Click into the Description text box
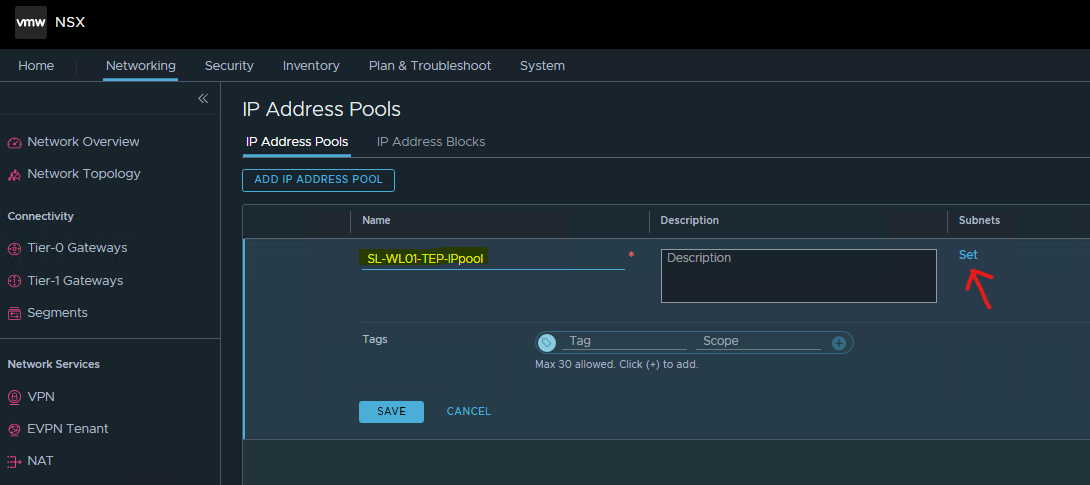 tap(798, 276)
